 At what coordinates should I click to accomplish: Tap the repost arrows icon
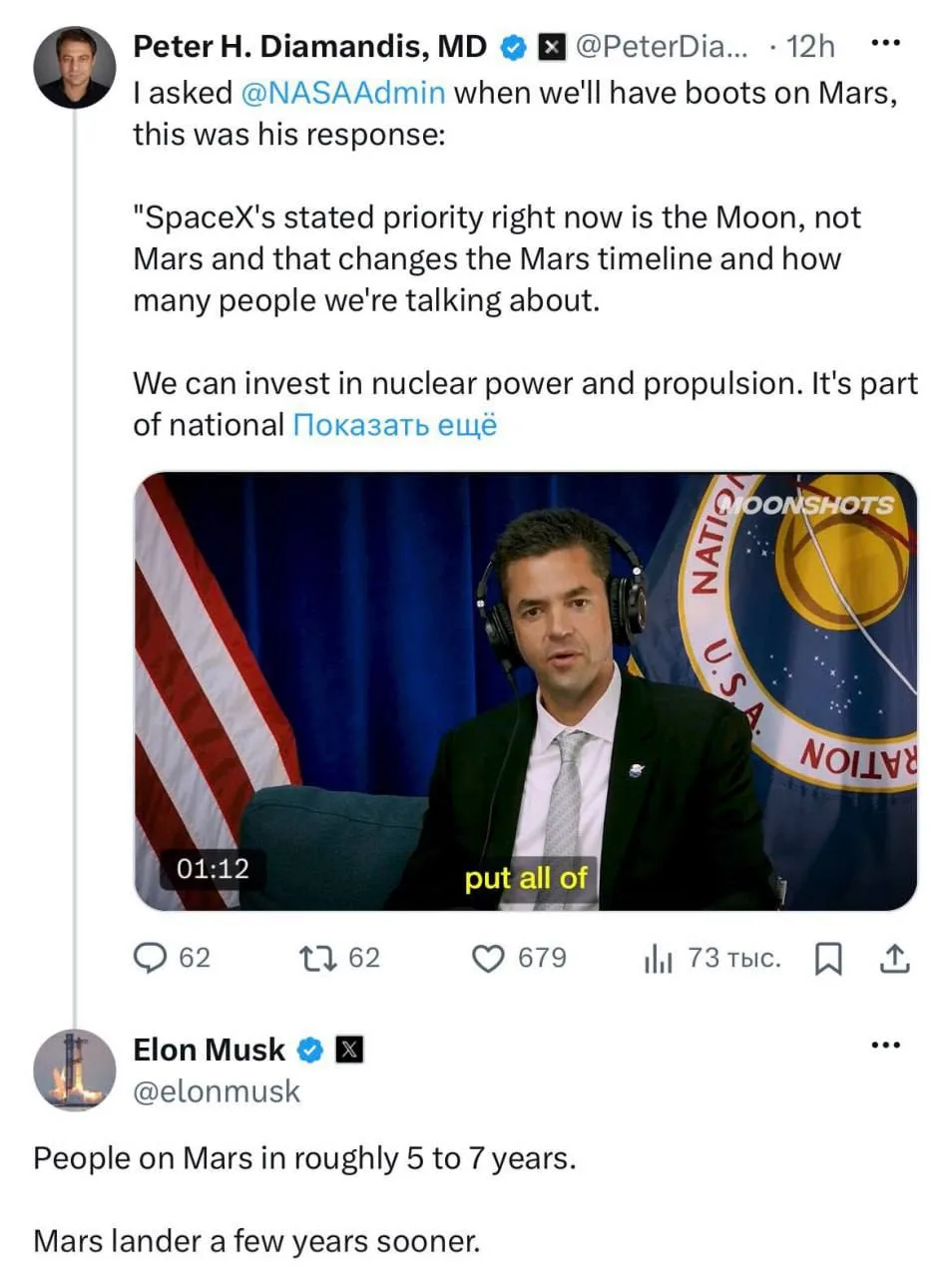coord(317,958)
